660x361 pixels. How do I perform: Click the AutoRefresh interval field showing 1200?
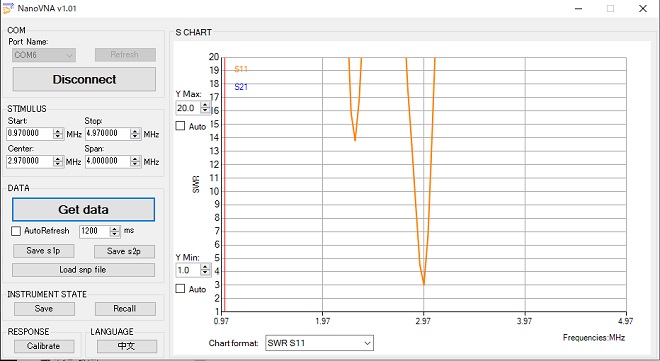point(94,231)
